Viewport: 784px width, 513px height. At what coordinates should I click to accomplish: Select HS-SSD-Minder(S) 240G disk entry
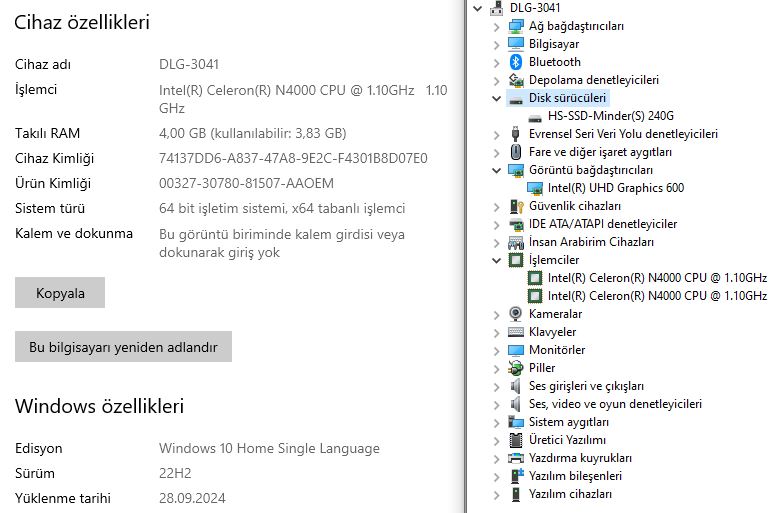click(x=610, y=116)
